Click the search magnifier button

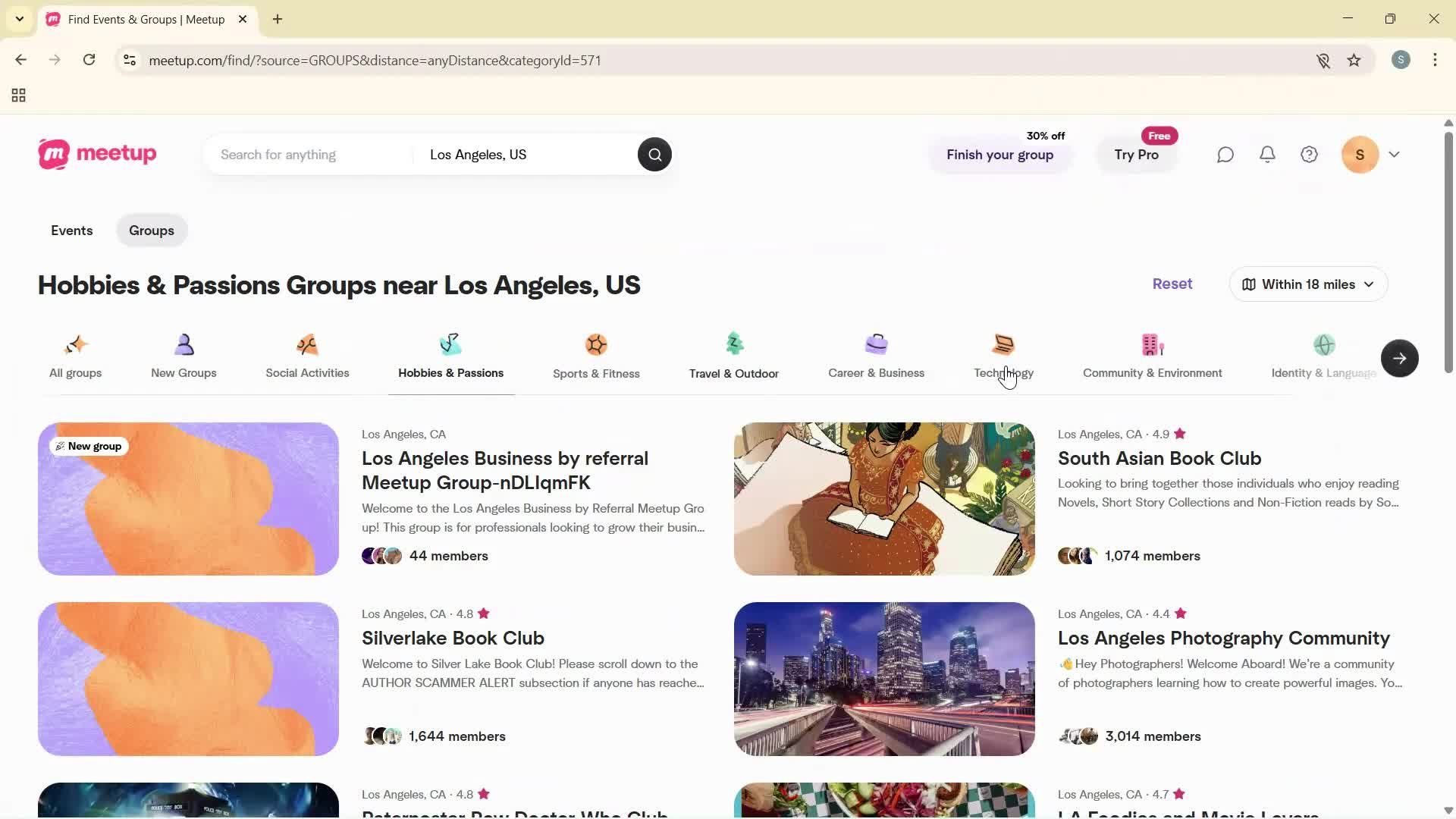click(654, 154)
